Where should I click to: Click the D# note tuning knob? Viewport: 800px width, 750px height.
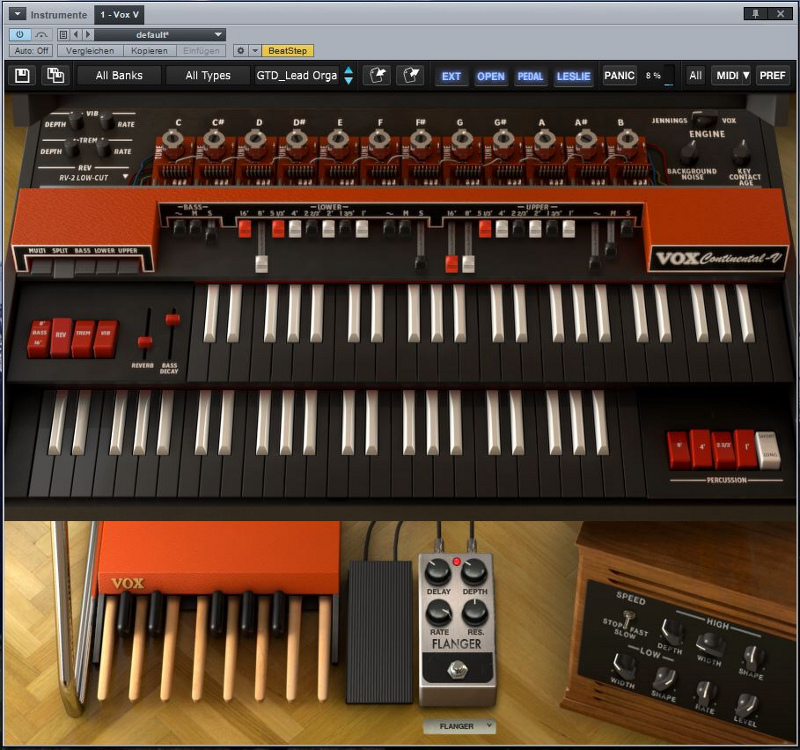pos(297,139)
